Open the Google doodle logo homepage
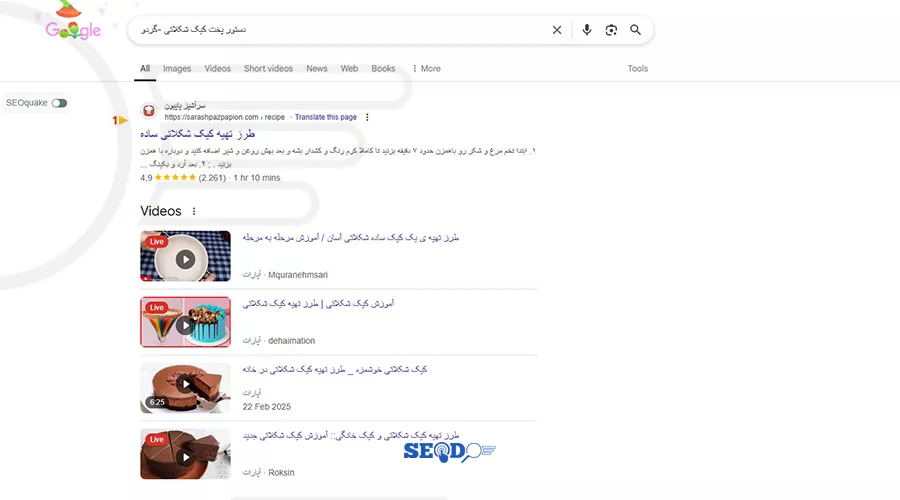Screen dimensions: 900x500 coord(73,23)
